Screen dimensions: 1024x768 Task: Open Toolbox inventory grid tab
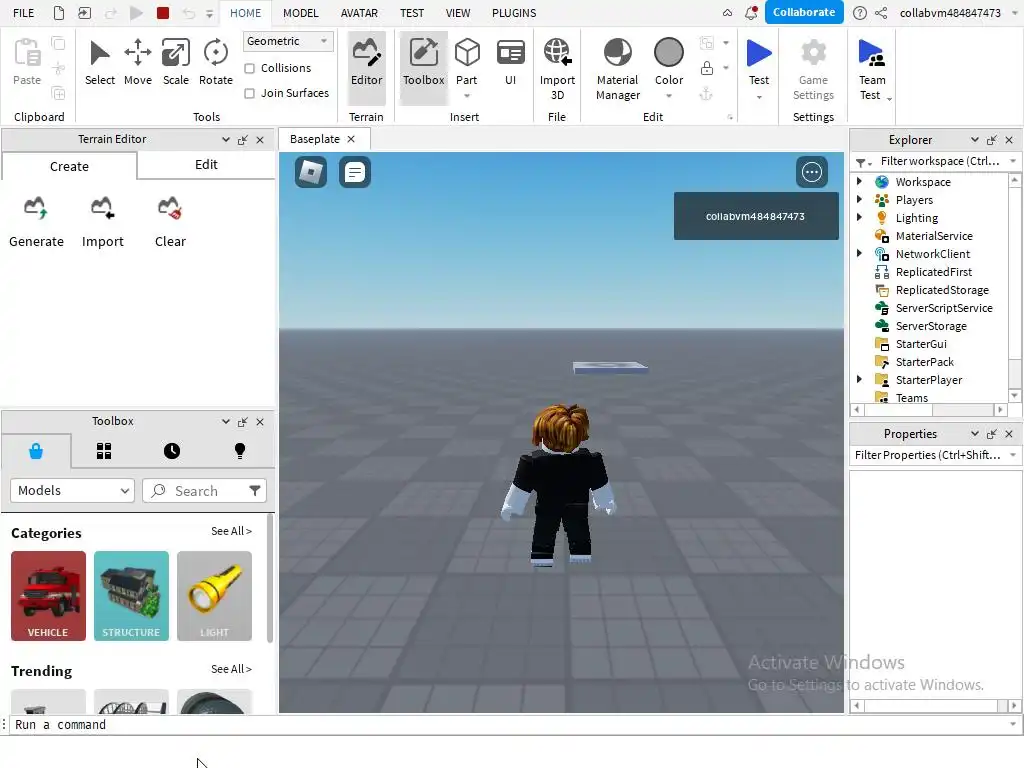point(104,451)
